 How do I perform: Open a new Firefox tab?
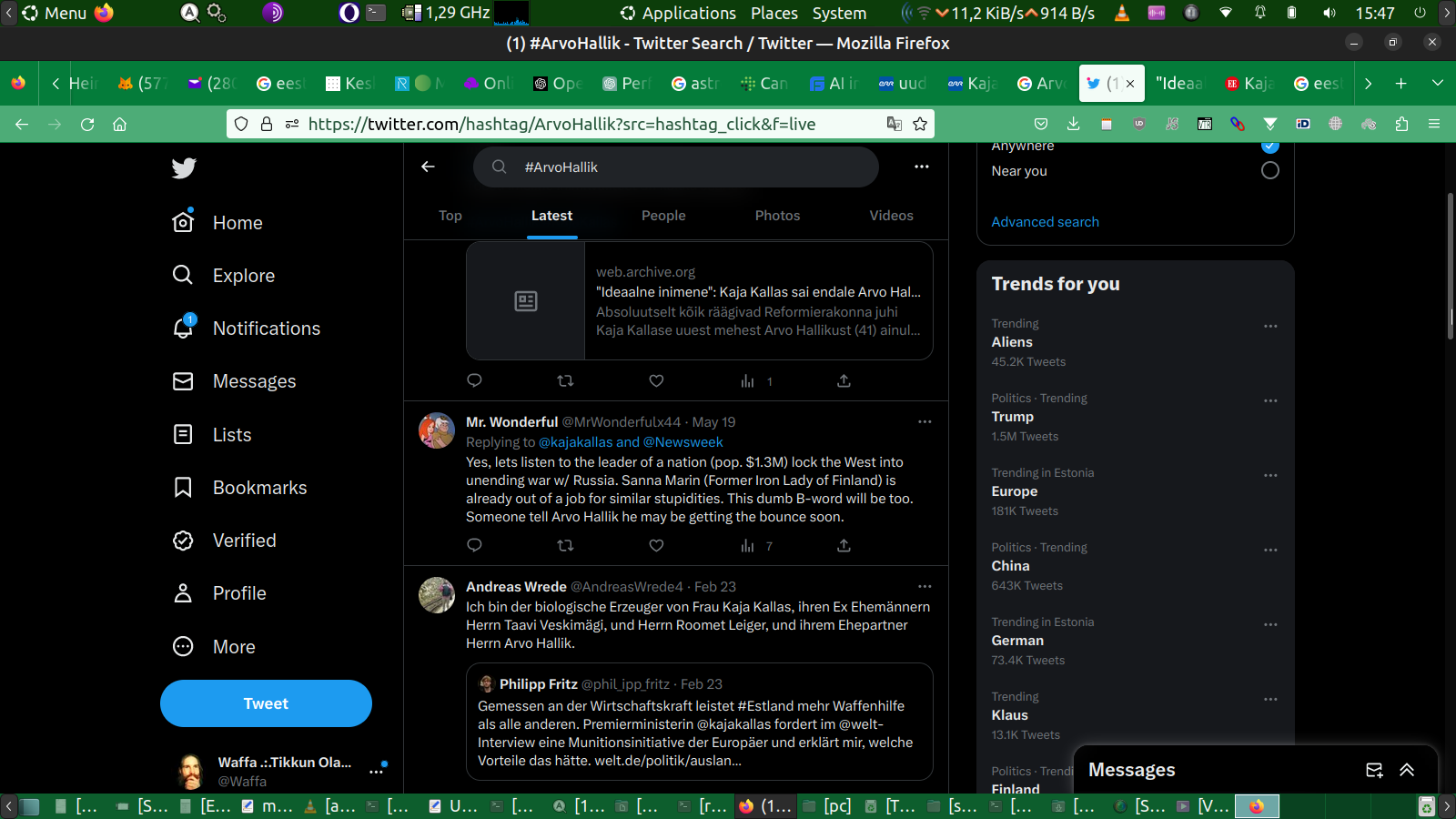click(x=1401, y=84)
